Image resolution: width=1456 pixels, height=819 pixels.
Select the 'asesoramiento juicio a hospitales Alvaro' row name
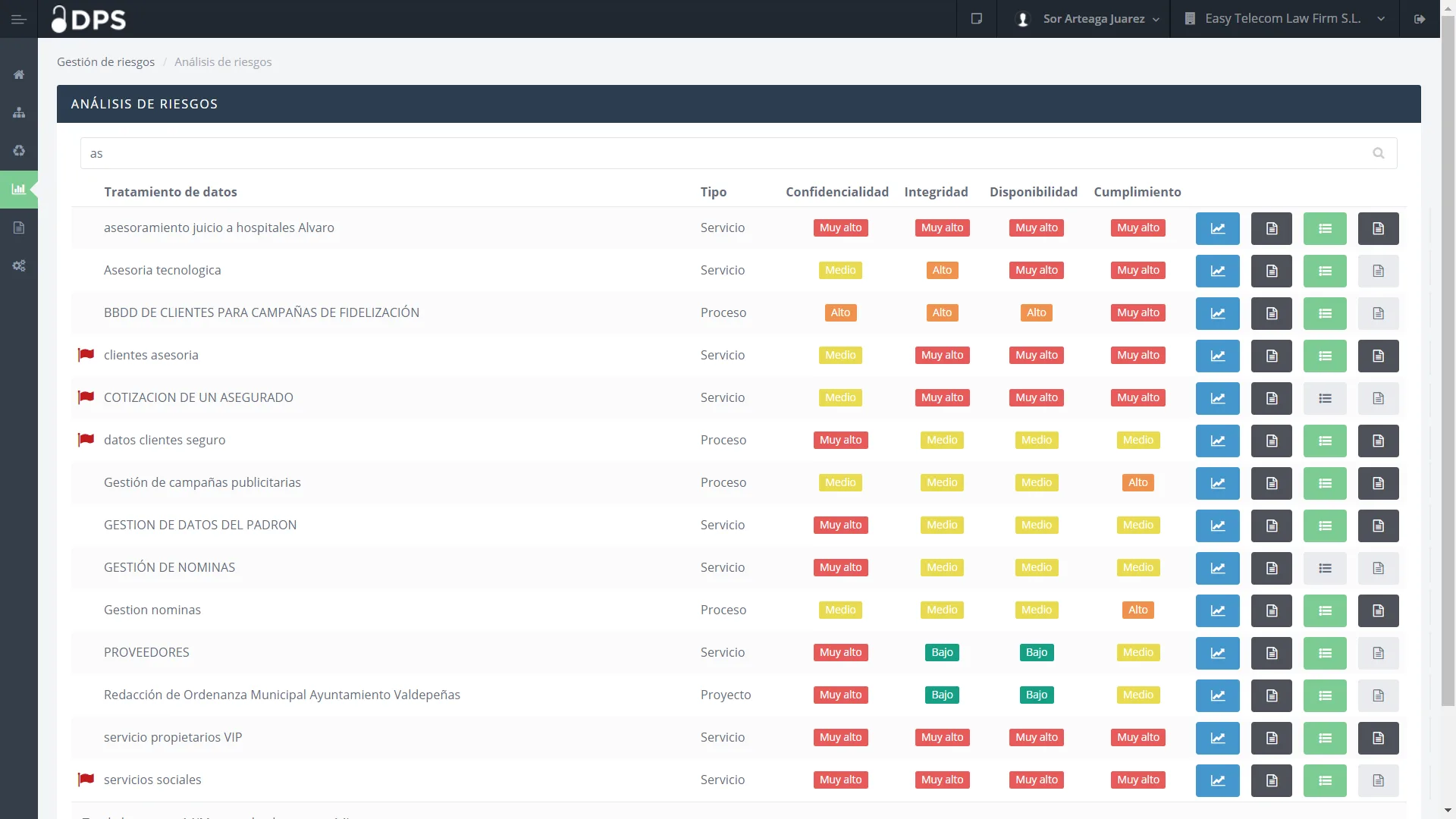[219, 227]
